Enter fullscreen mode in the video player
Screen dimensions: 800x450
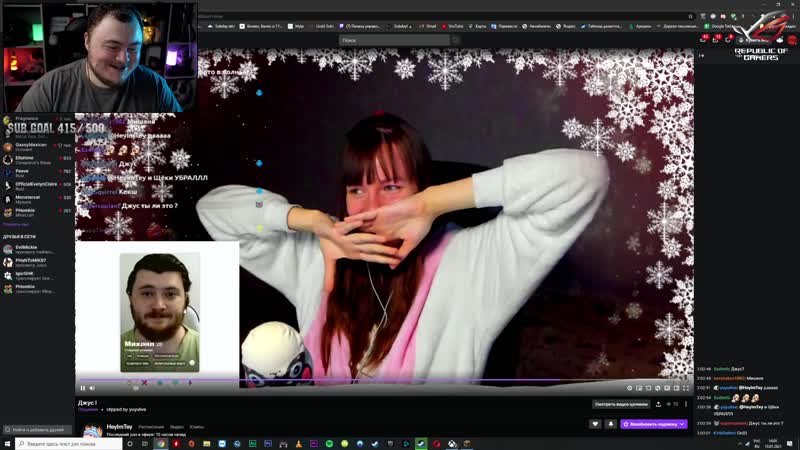[685, 388]
